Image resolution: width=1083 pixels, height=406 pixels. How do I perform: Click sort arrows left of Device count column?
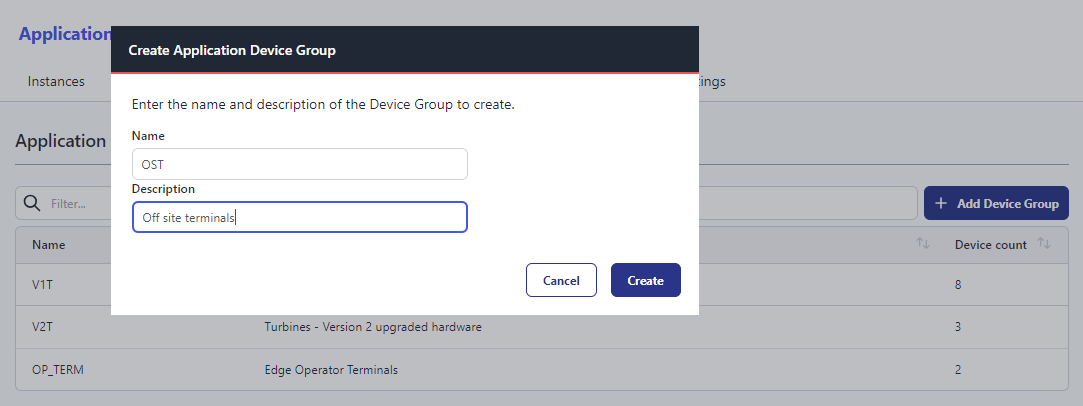tap(923, 244)
